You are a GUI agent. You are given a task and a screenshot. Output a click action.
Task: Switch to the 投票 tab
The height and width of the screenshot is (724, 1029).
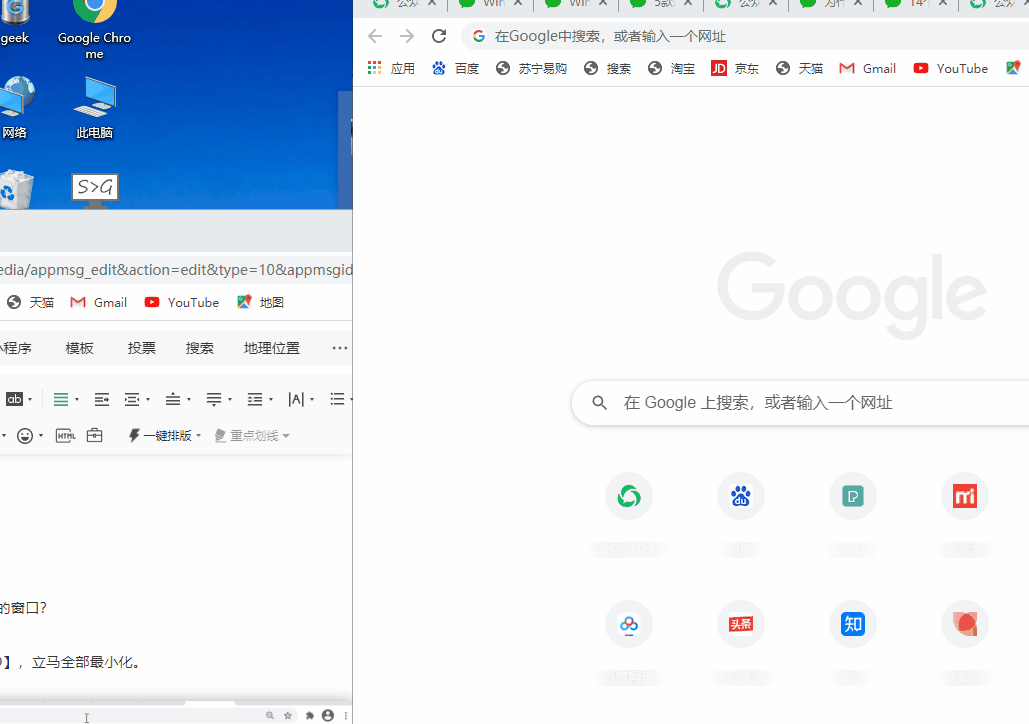pyautogui.click(x=141, y=347)
